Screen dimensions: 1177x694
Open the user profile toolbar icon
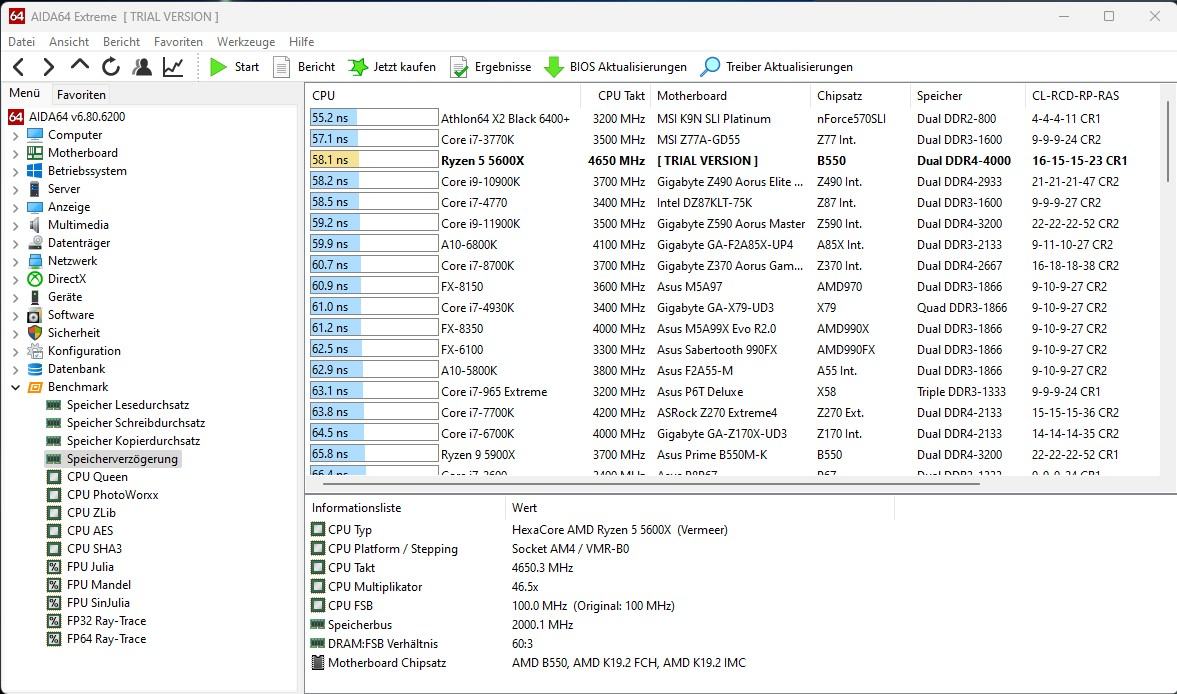142,67
